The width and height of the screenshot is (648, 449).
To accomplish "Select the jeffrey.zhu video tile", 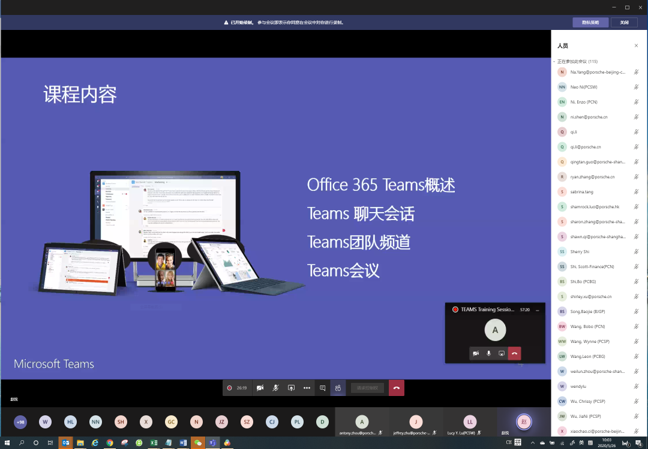I will 416,422.
